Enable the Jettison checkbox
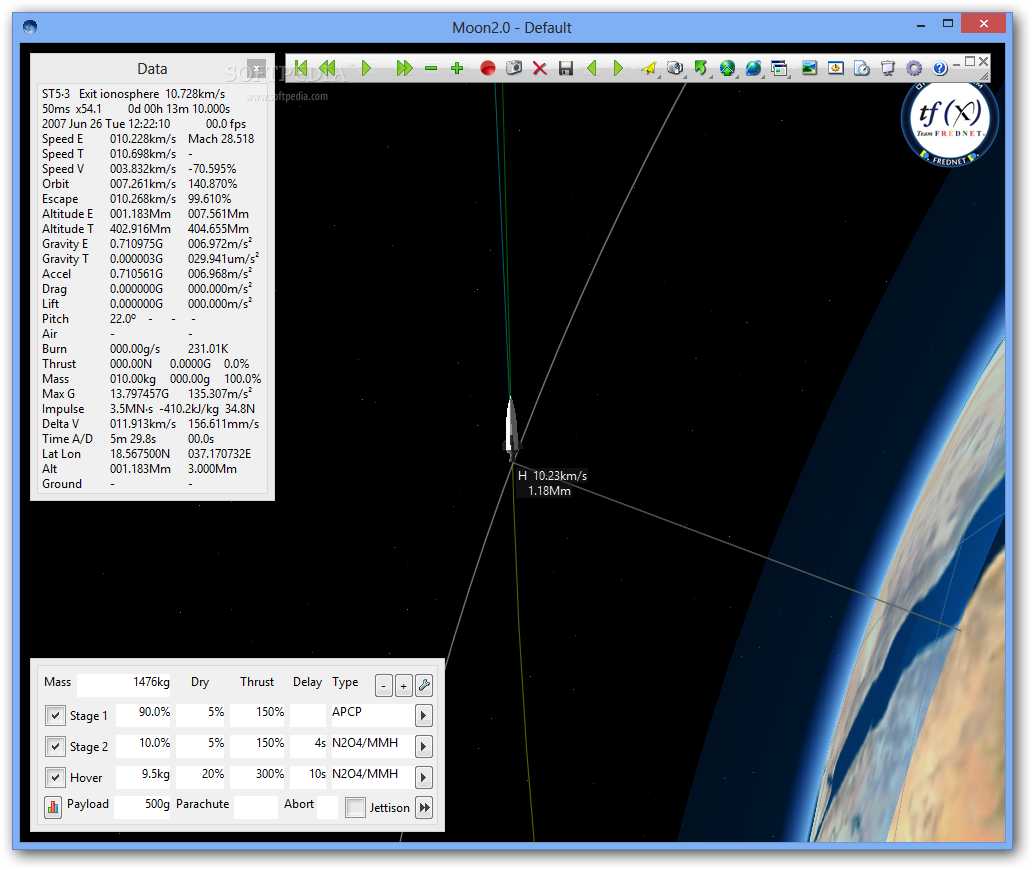1033x870 pixels. [x=355, y=807]
